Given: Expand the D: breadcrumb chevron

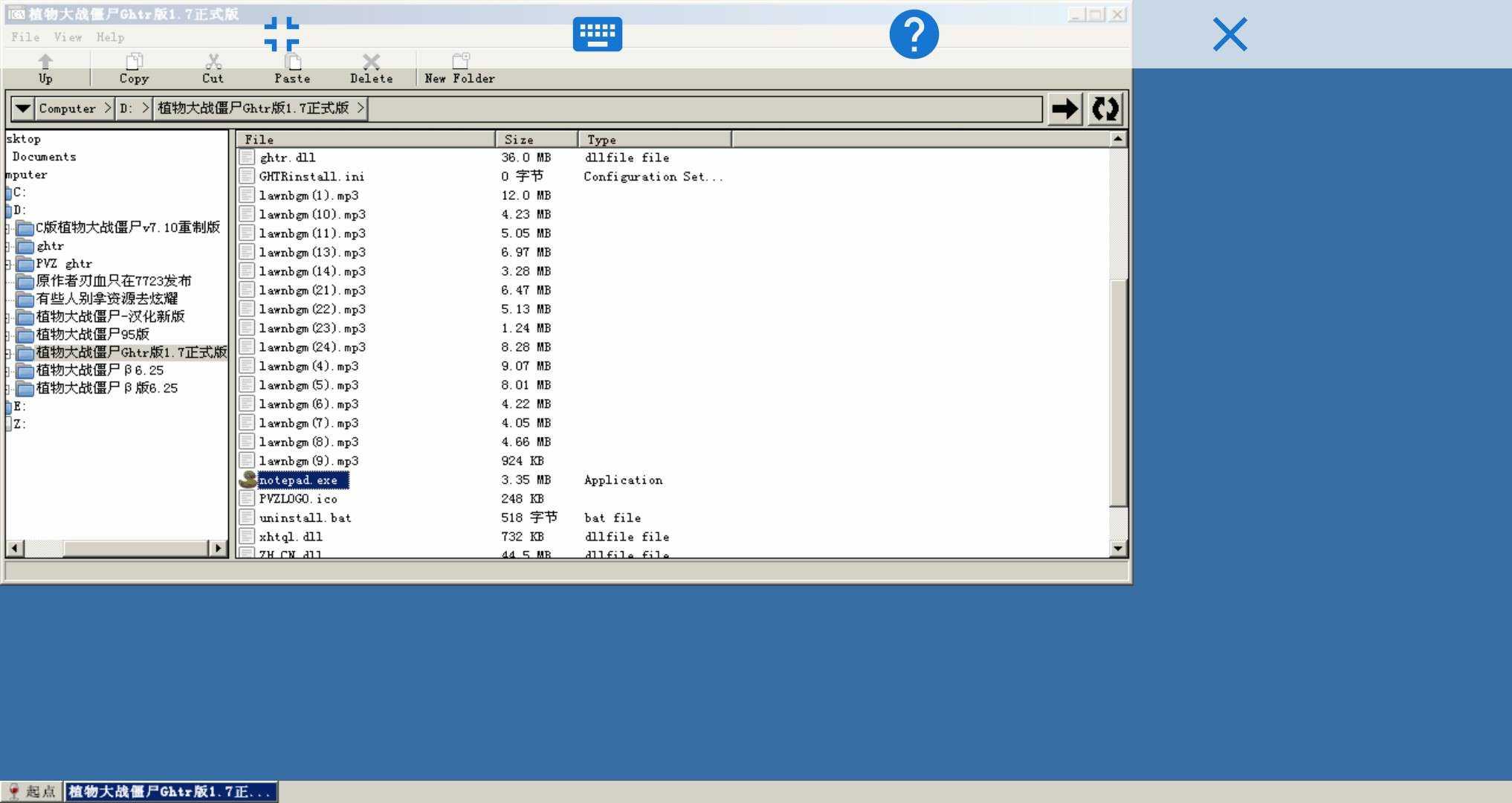Looking at the screenshot, I should (x=146, y=109).
